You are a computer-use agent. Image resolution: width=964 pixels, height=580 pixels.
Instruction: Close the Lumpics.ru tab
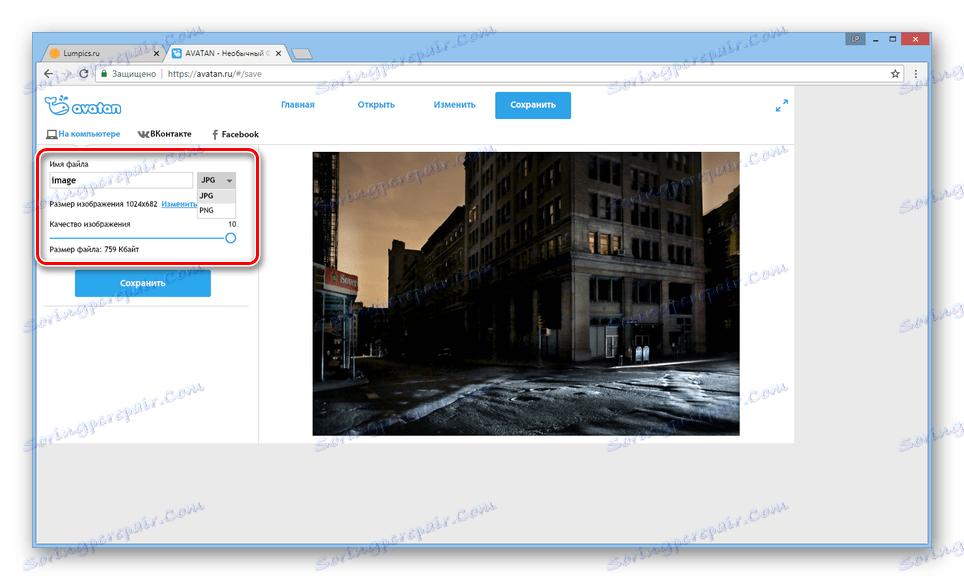coord(156,54)
